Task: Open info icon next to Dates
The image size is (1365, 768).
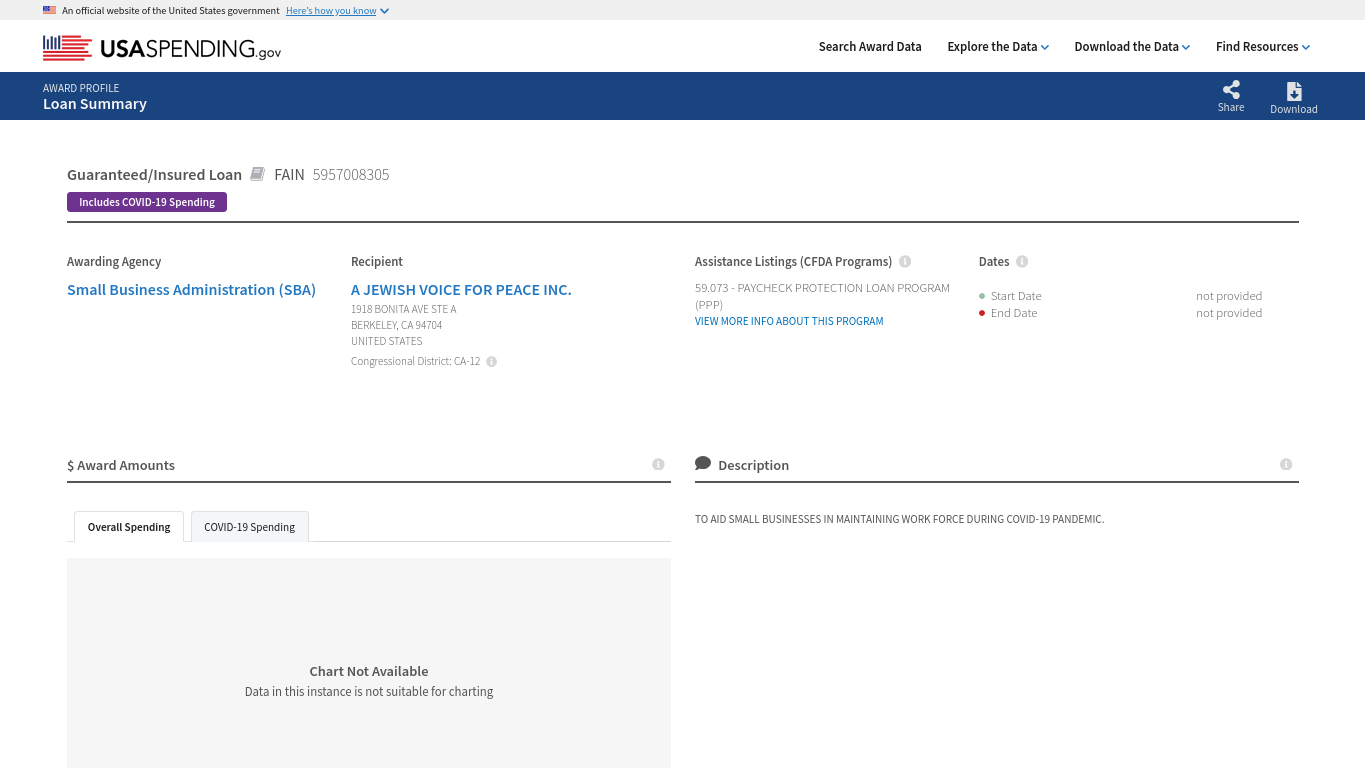Action: (x=1022, y=262)
